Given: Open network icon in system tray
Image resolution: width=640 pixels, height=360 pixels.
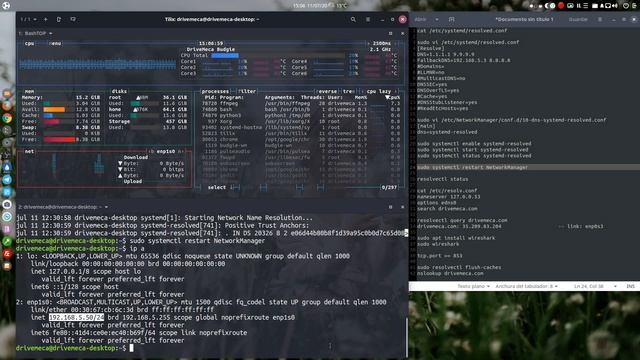Looking at the screenshot, I should [608, 6].
